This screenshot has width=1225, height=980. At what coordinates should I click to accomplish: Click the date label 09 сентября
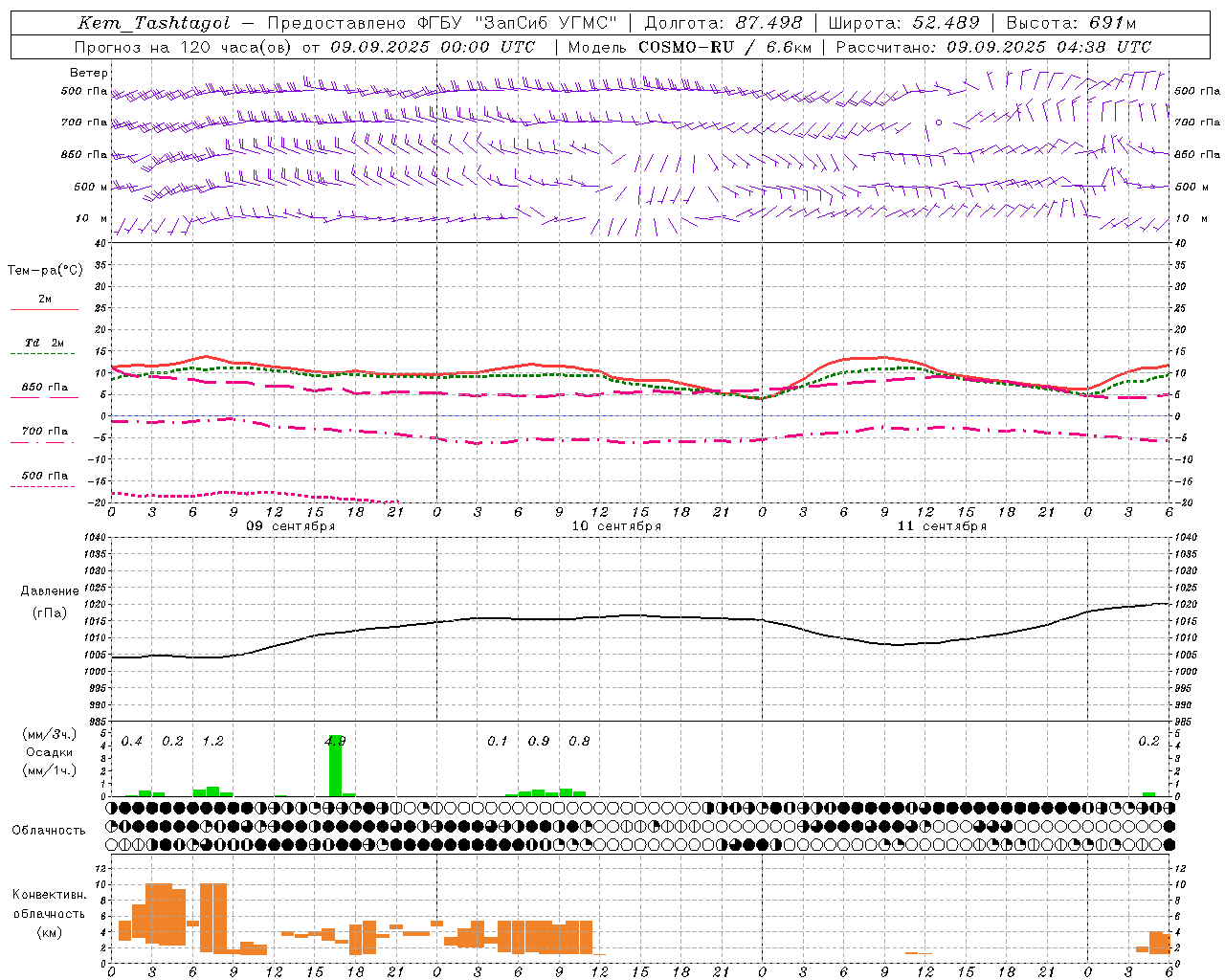coord(291,526)
